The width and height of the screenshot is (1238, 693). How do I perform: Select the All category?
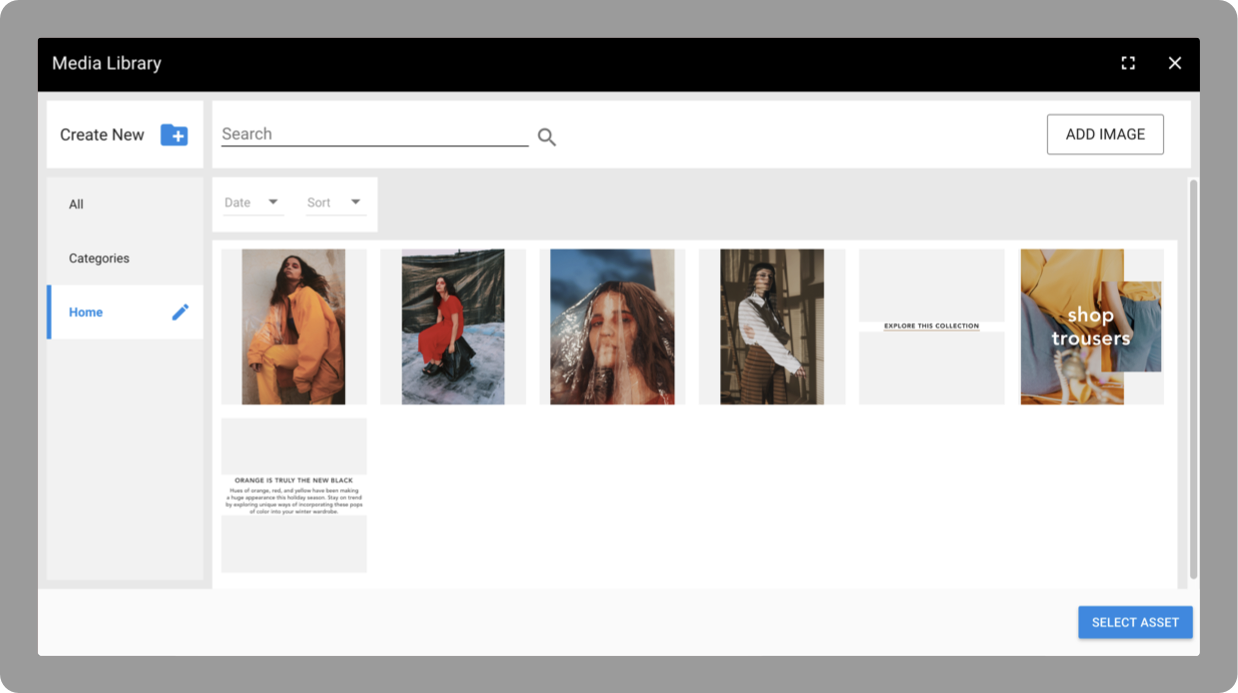pyautogui.click(x=125, y=204)
